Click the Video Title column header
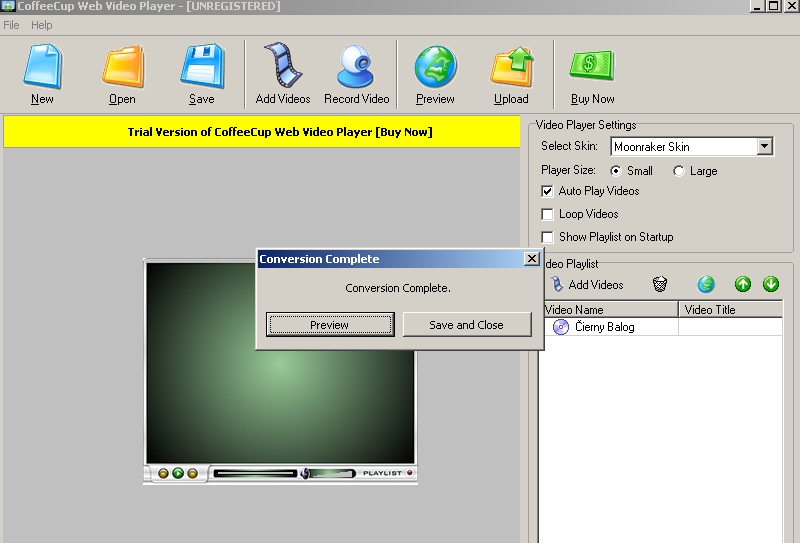 click(x=731, y=310)
